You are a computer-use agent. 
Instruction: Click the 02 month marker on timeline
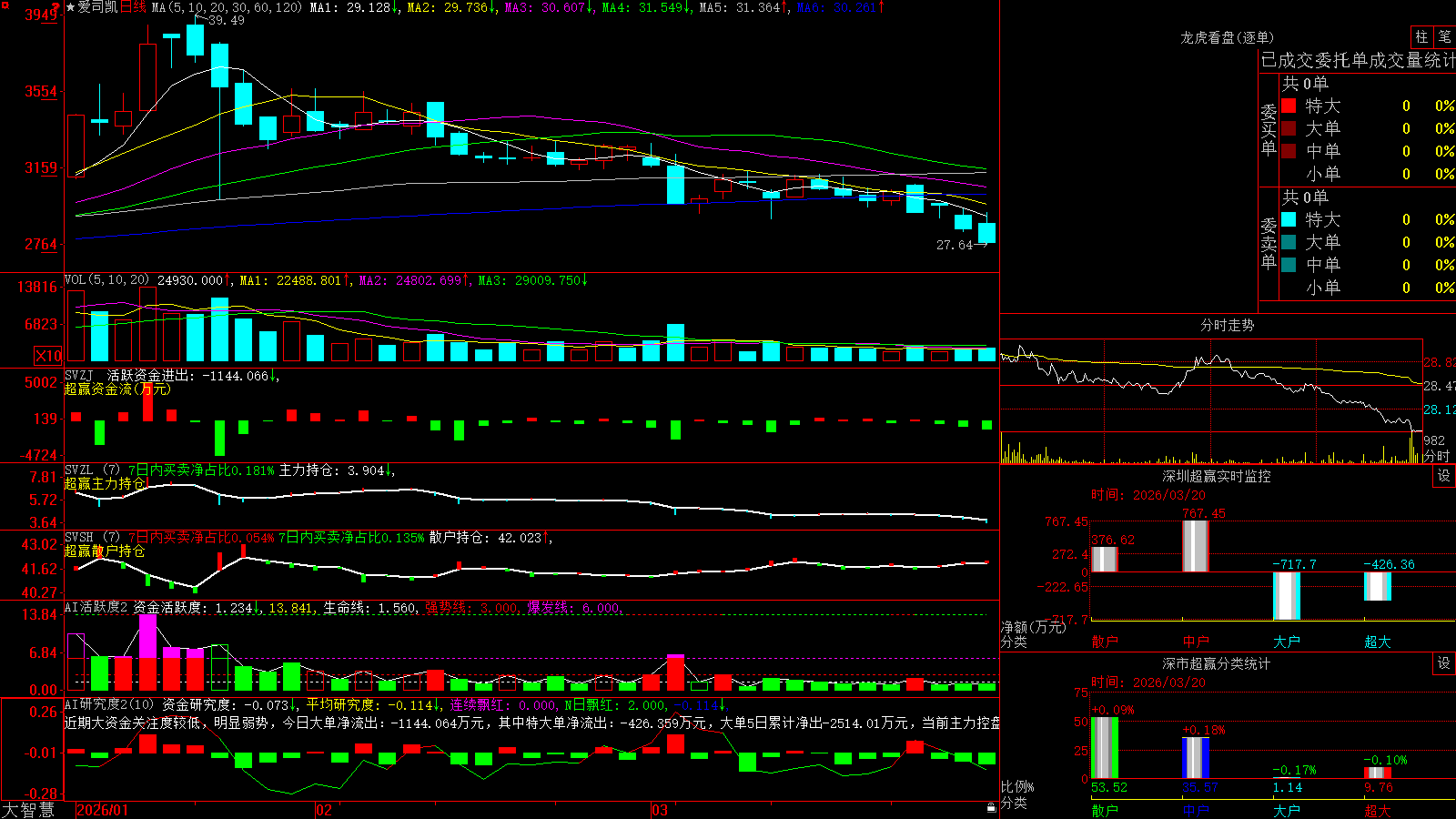point(324,810)
